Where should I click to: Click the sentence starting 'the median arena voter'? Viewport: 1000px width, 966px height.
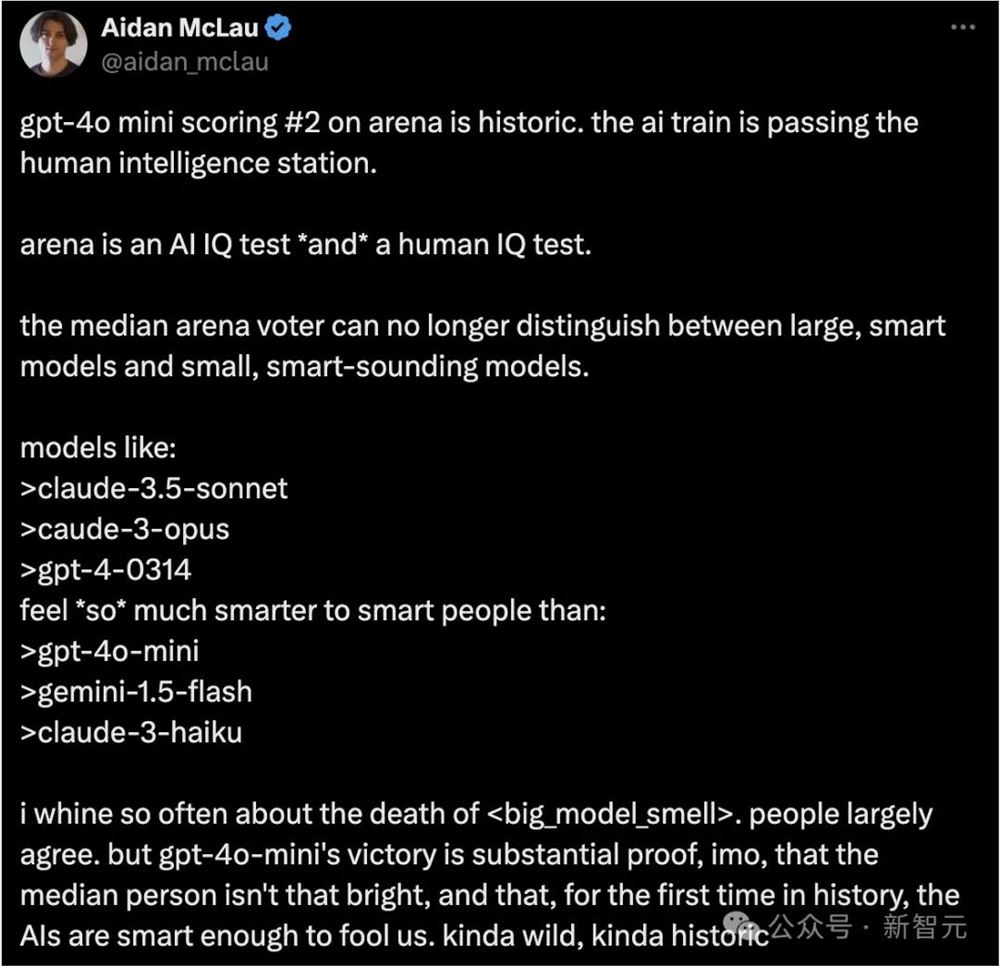coord(482,326)
